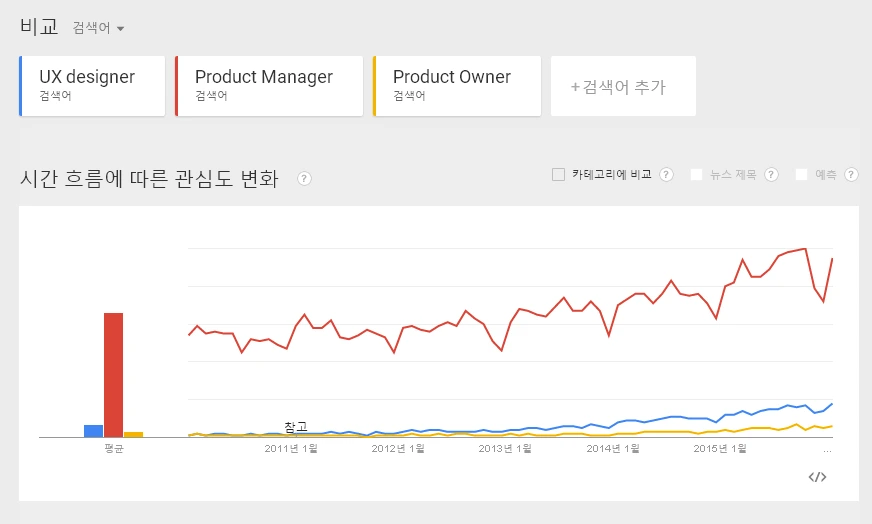This screenshot has height=524, width=872.
Task: Open the embed code icon below chart
Action: pos(817,477)
